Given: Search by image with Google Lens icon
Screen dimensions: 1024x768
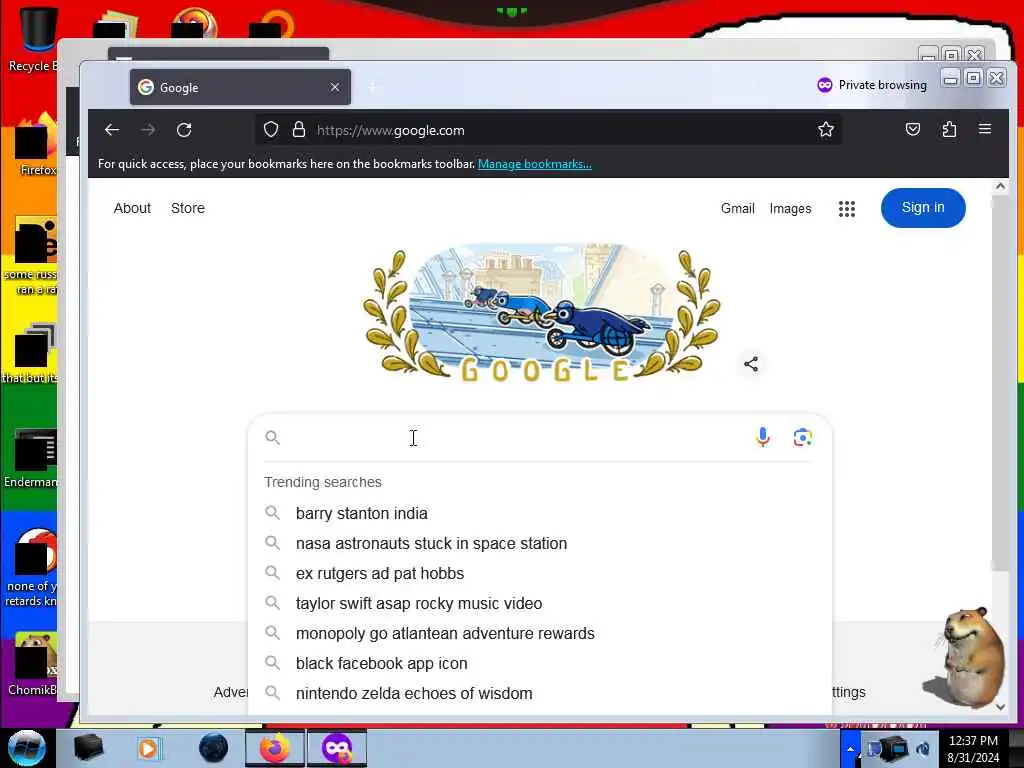Looking at the screenshot, I should (803, 437).
